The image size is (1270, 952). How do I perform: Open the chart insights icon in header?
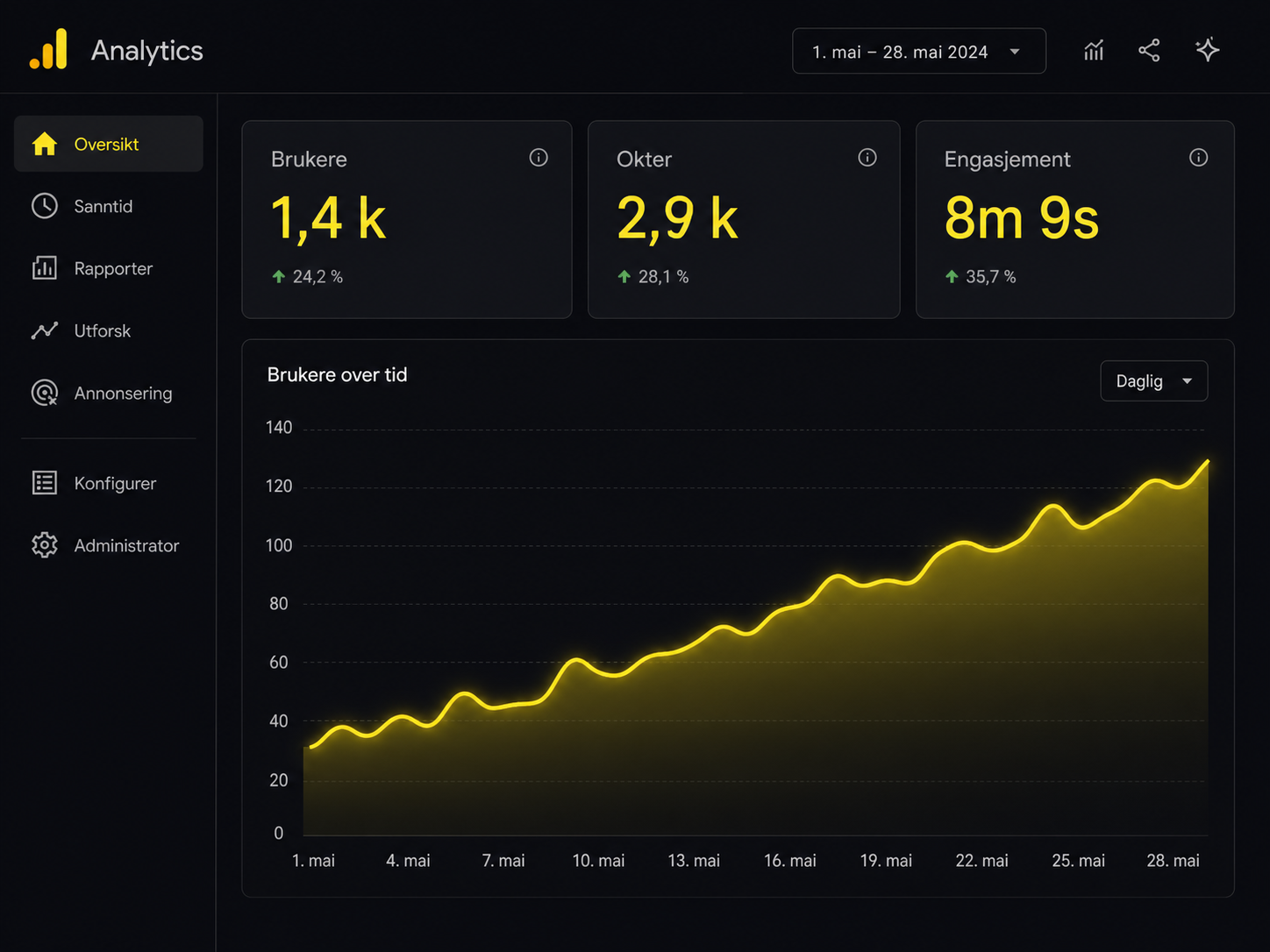pos(1094,51)
